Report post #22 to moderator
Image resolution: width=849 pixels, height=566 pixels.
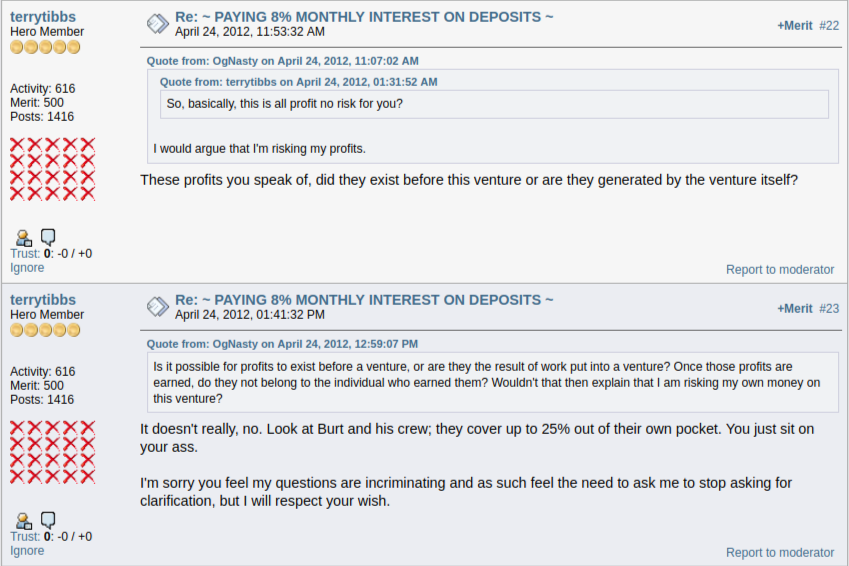(780, 269)
